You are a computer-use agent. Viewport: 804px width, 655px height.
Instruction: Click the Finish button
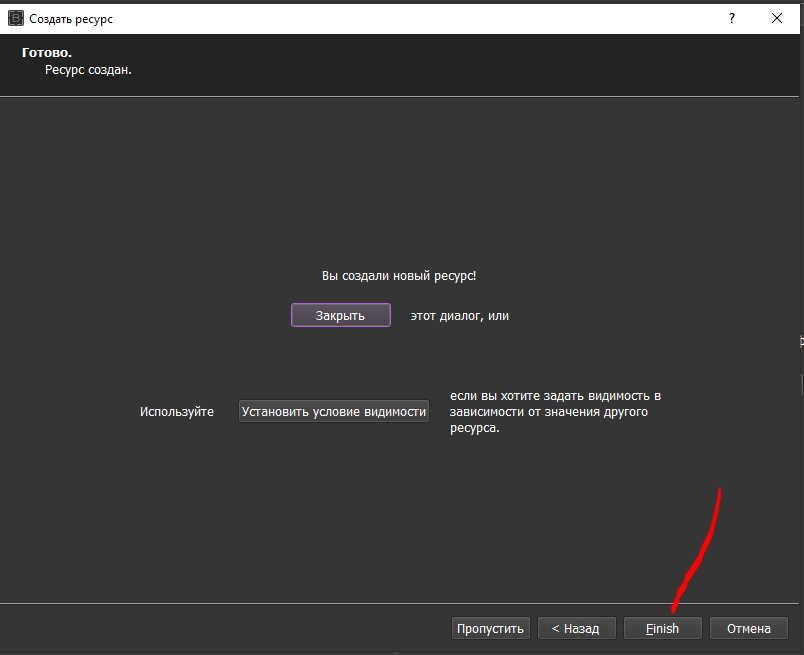[662, 628]
